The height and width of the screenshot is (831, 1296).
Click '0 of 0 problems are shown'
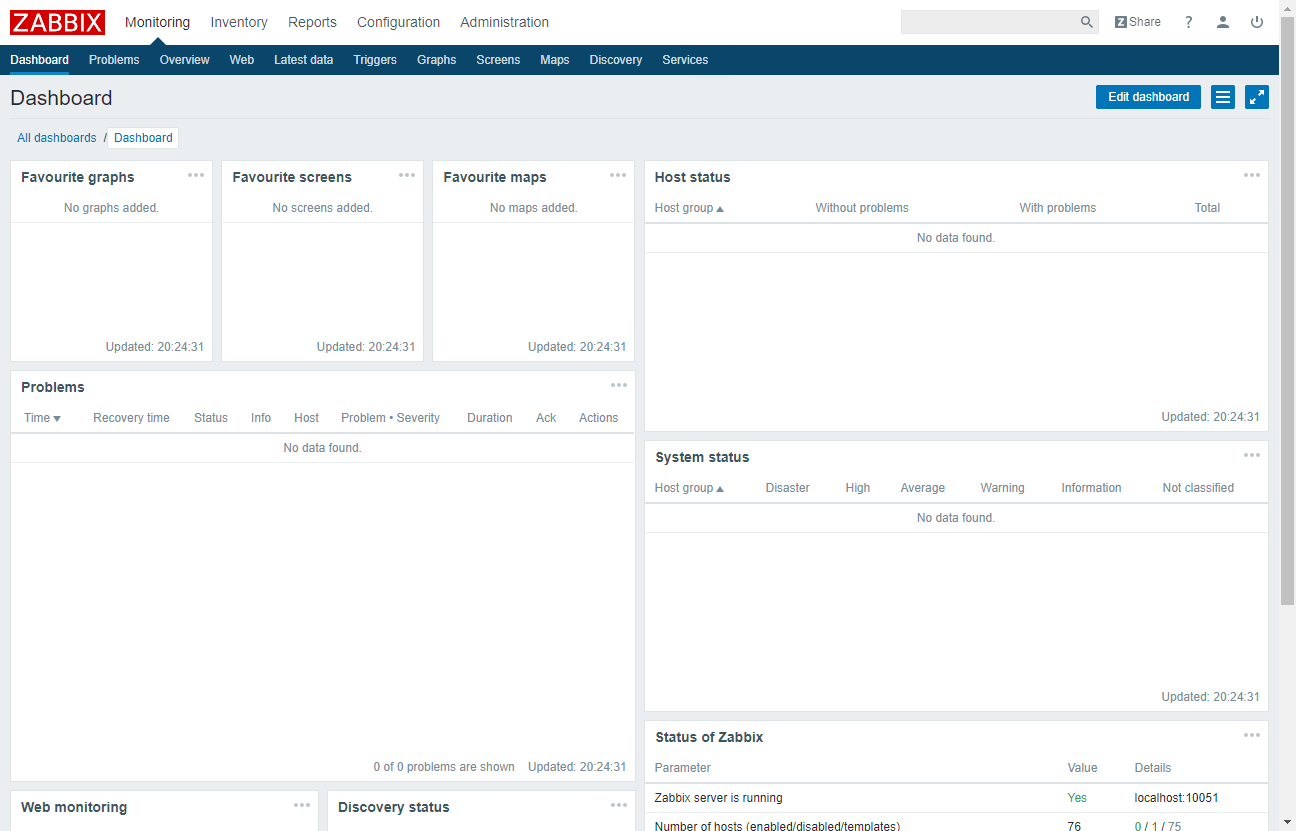tap(444, 767)
